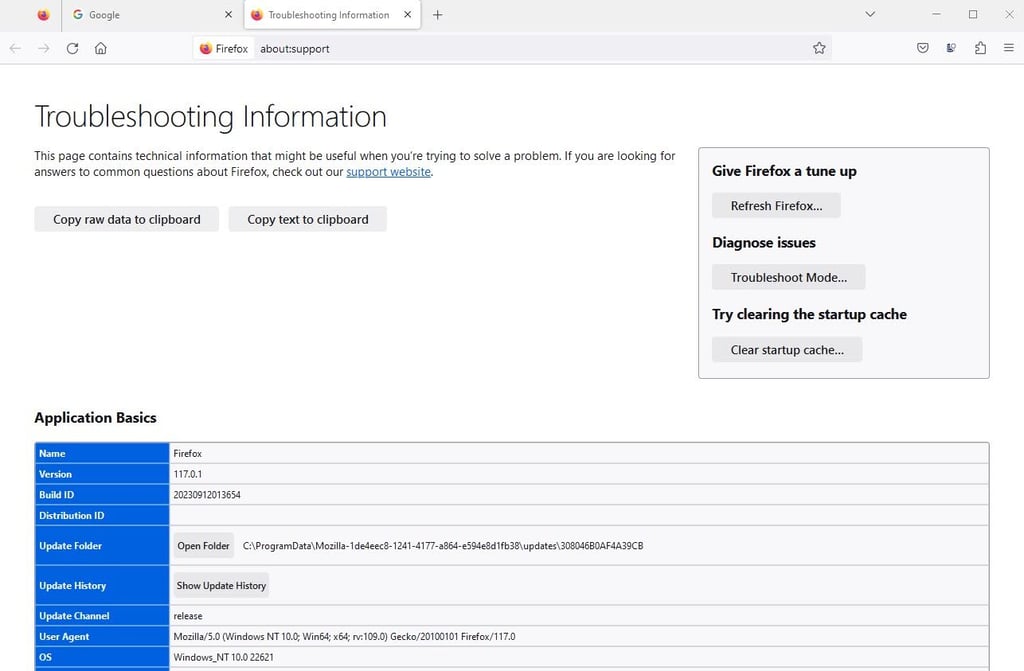Image resolution: width=1024 pixels, height=671 pixels.
Task: Click Copy text to clipboard
Action: pos(308,220)
